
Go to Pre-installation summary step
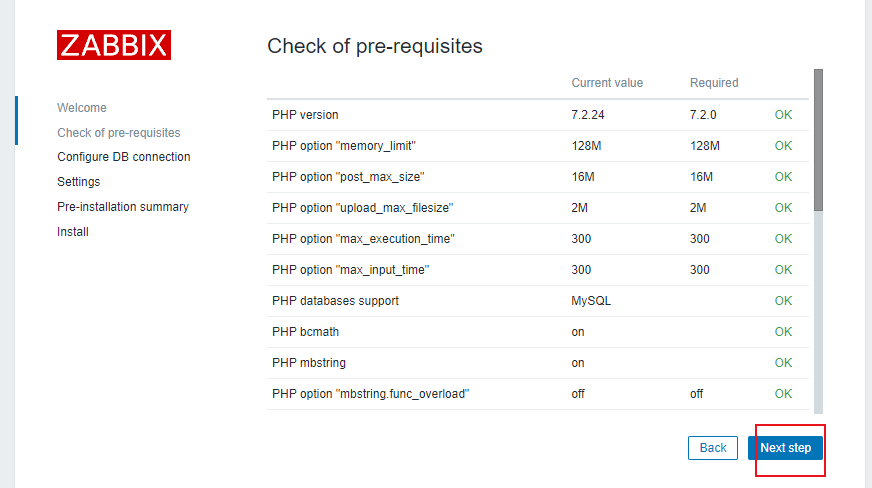[123, 207]
